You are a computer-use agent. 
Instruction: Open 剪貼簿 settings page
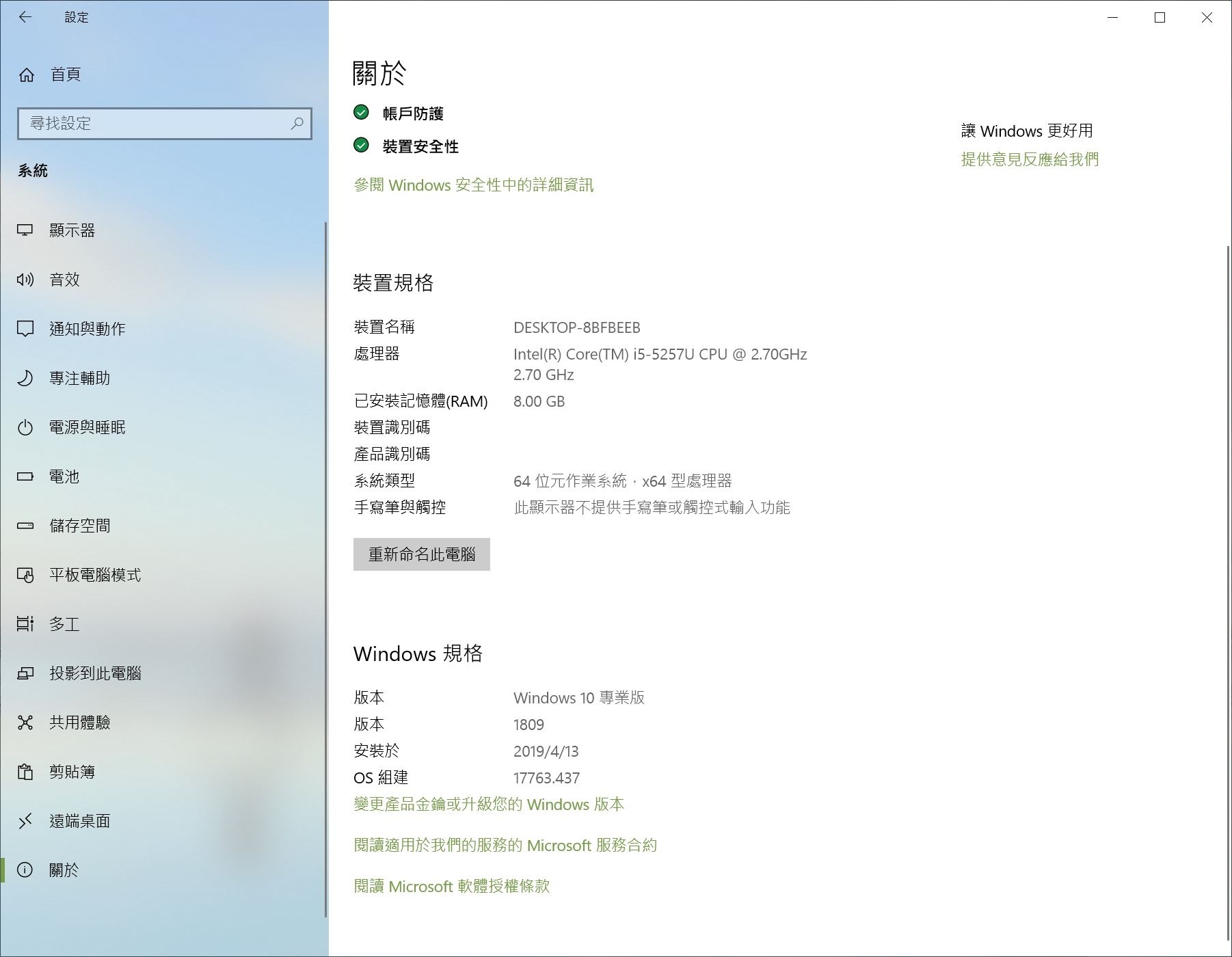[x=163, y=772]
